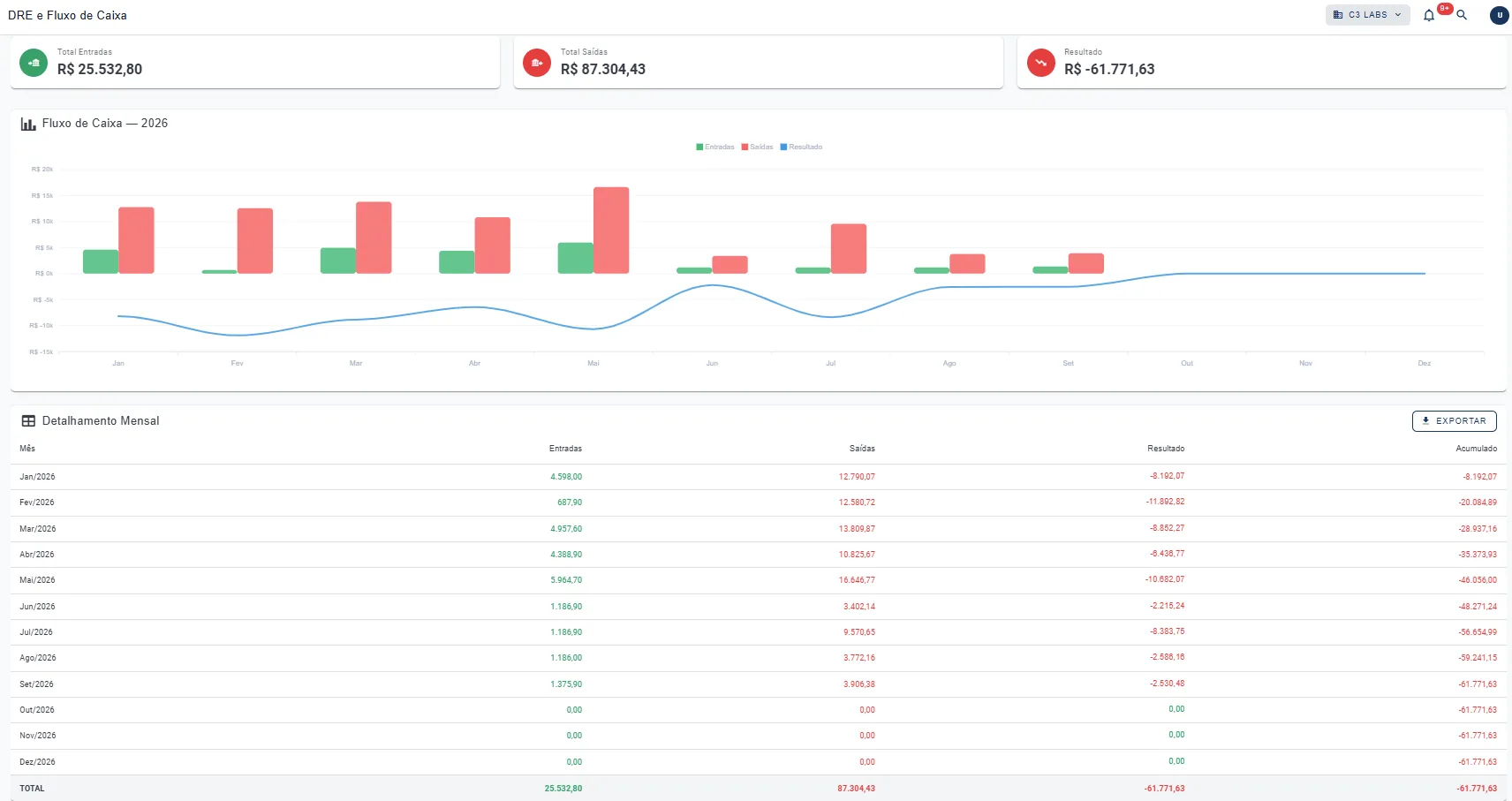The height and width of the screenshot is (801, 1512).
Task: Click the red Total Saídas icon
Action: pyautogui.click(x=537, y=63)
